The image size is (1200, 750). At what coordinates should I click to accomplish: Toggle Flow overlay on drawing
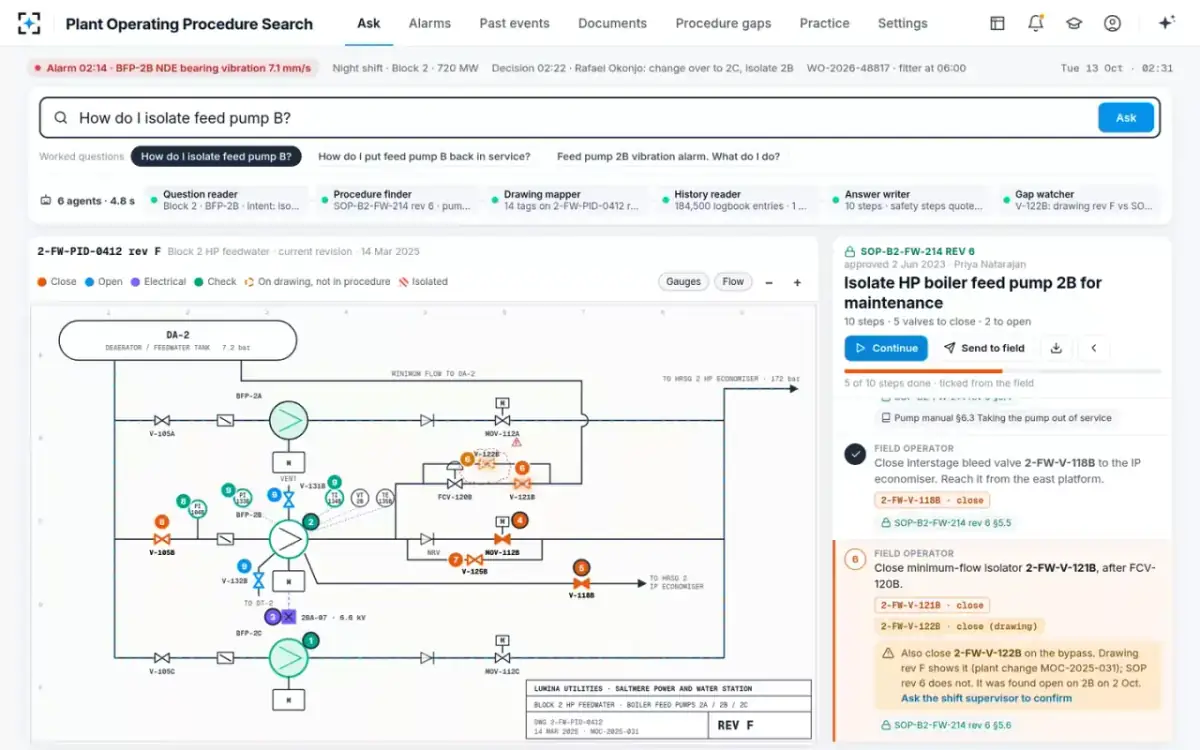733,282
